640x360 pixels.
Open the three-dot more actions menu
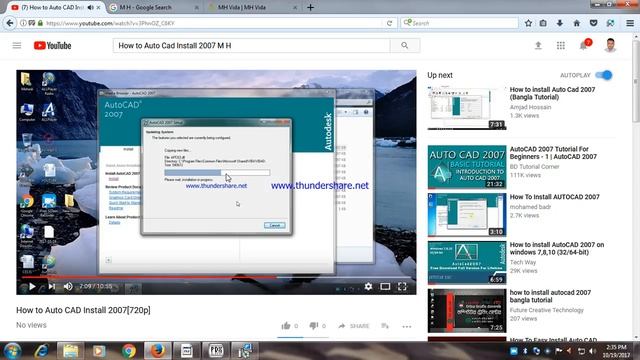[x=407, y=326]
